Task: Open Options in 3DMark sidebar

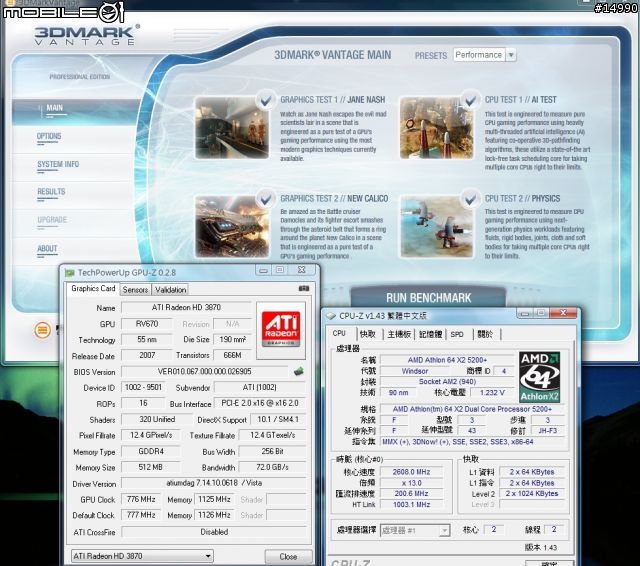Action: 49,136
